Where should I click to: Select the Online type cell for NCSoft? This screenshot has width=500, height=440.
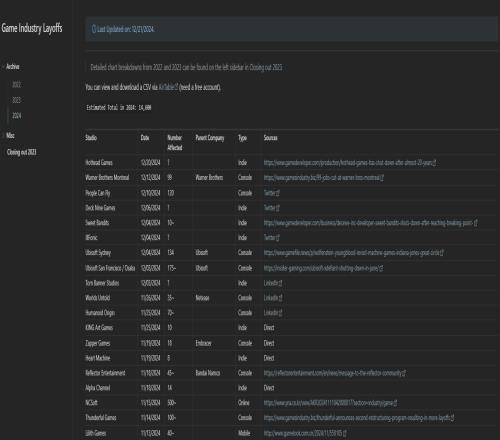(x=244, y=403)
